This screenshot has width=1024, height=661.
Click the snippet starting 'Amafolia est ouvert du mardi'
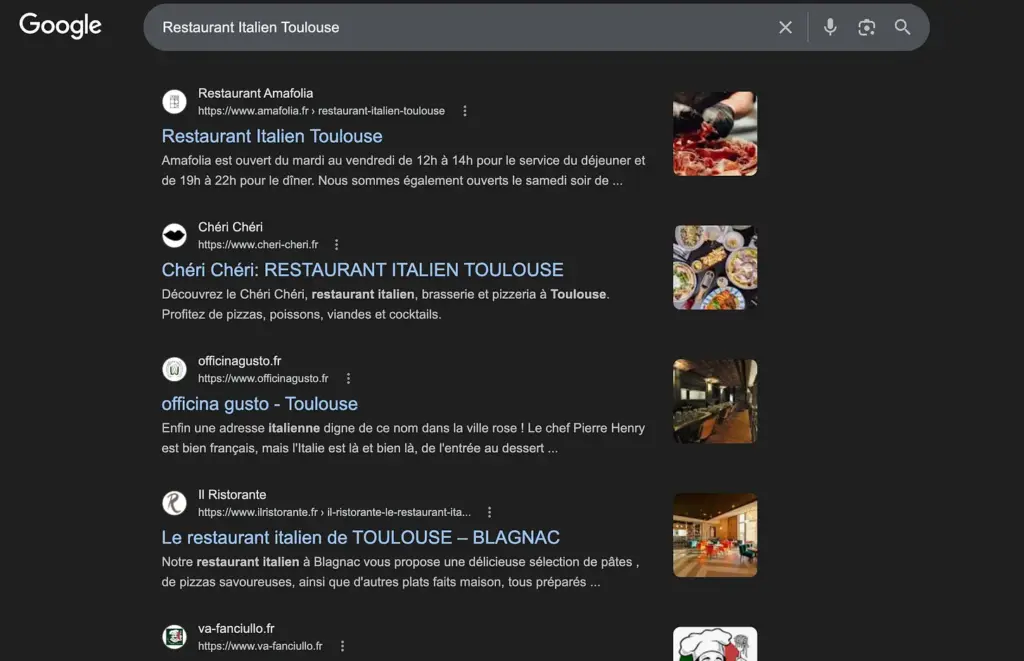[403, 170]
